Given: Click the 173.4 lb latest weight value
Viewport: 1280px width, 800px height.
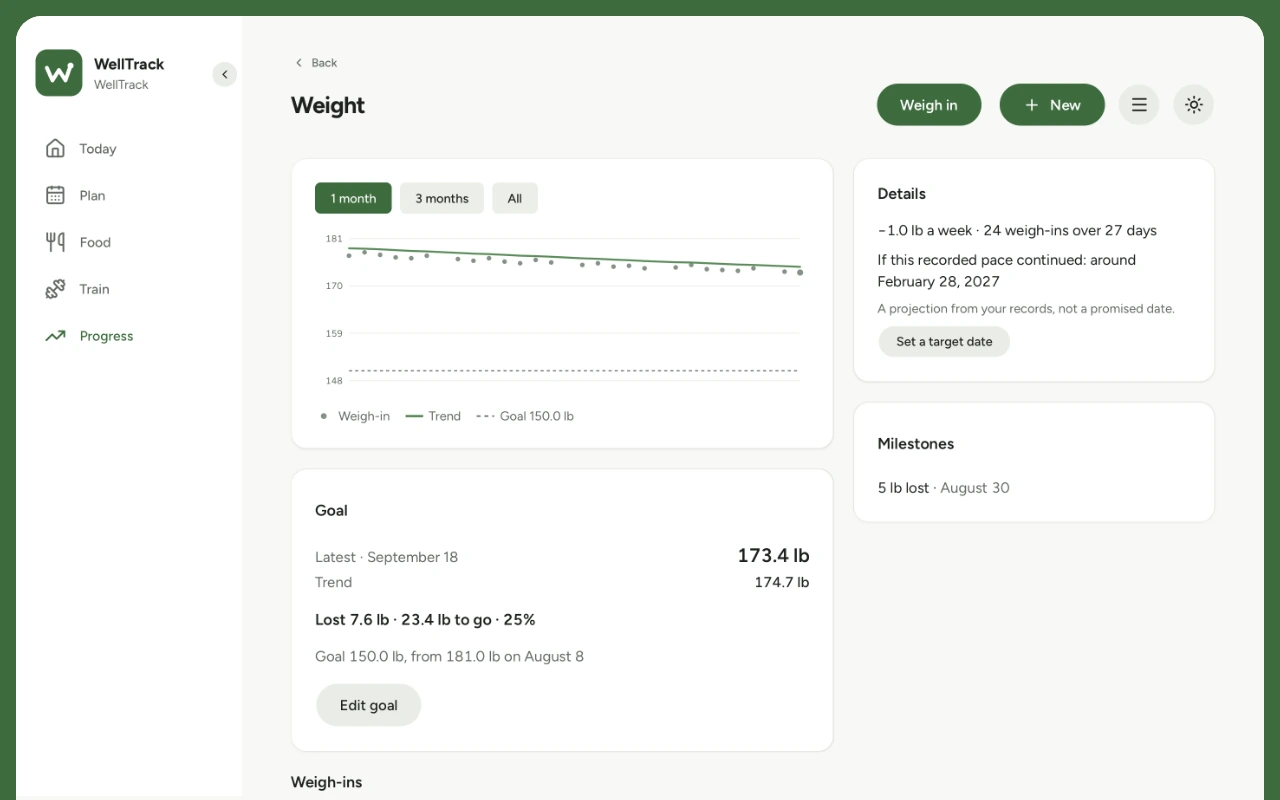Looking at the screenshot, I should point(773,556).
